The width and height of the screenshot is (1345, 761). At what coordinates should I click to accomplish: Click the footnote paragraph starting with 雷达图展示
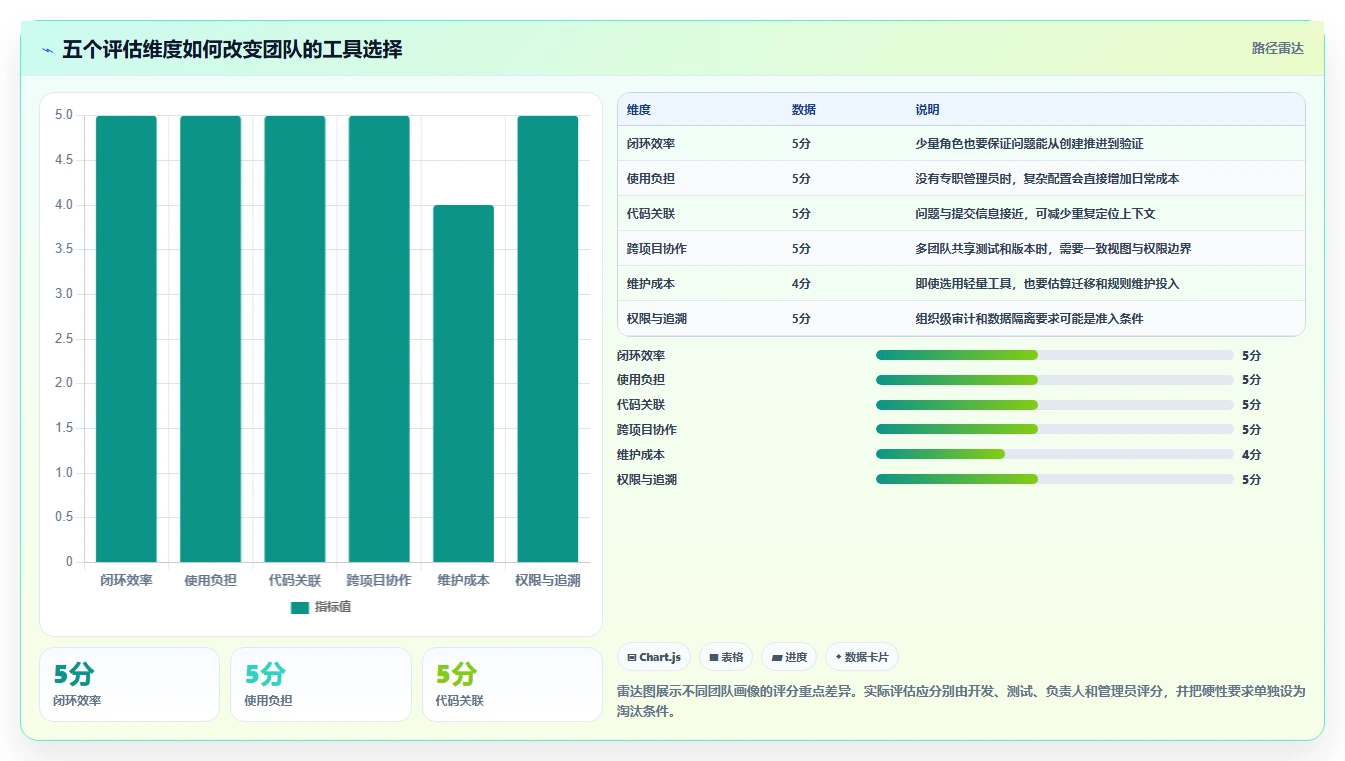pos(961,701)
